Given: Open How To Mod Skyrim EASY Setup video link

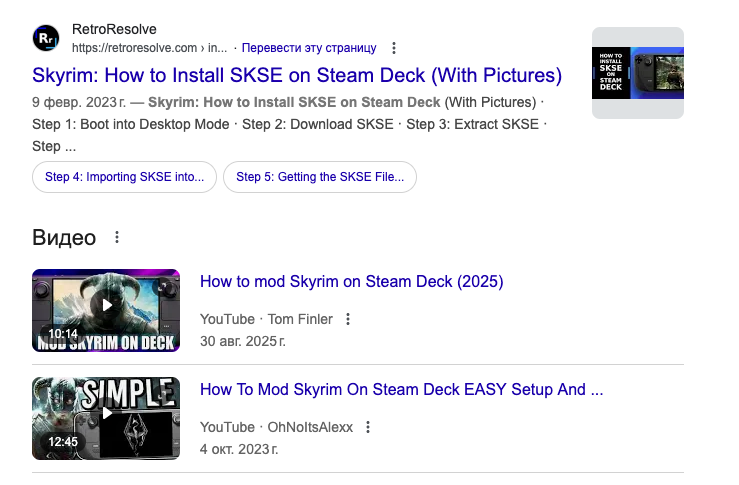Looking at the screenshot, I should coord(401,390).
